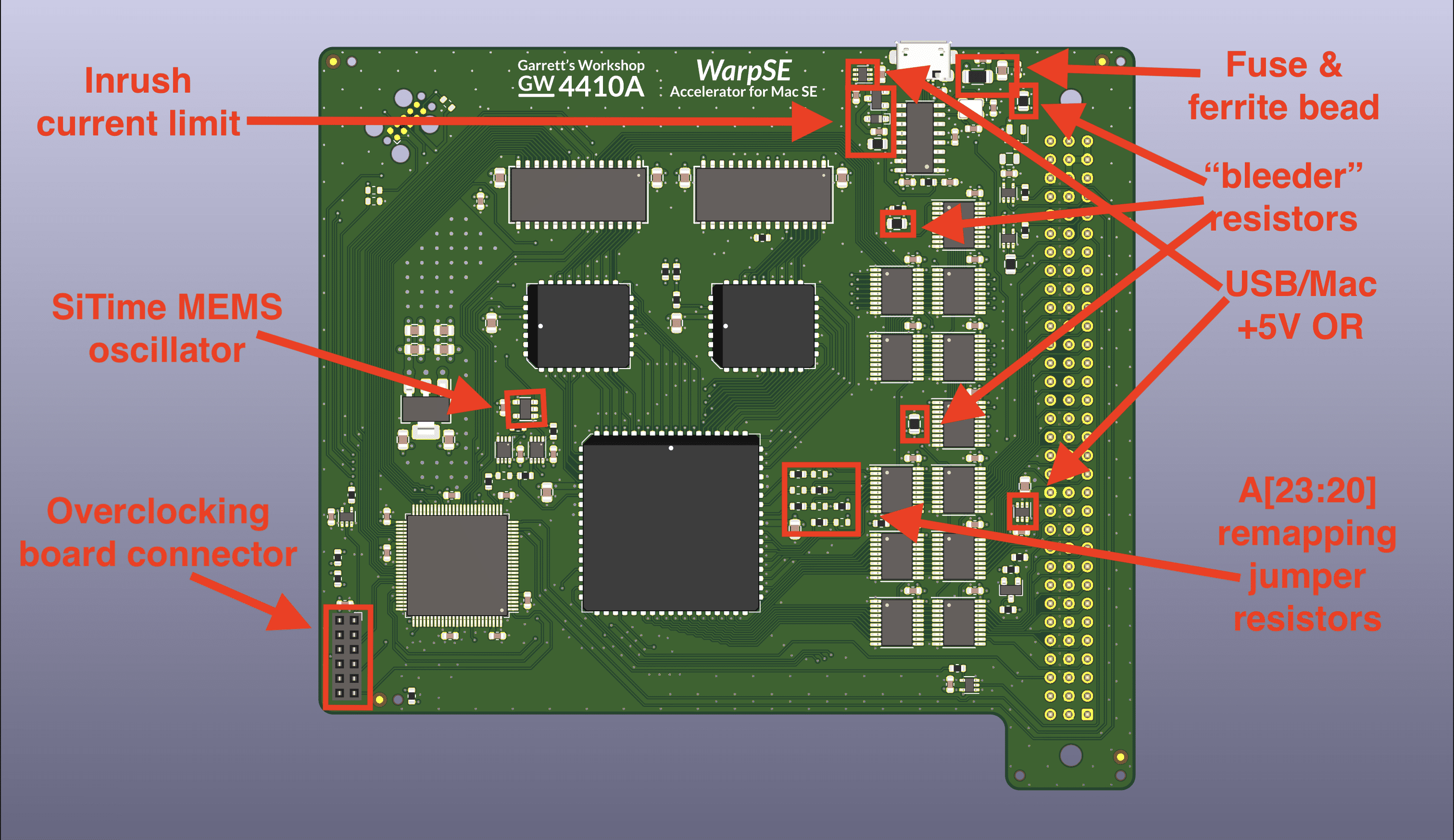
Task: Click the QFP chip at lower left
Action: click(457, 566)
